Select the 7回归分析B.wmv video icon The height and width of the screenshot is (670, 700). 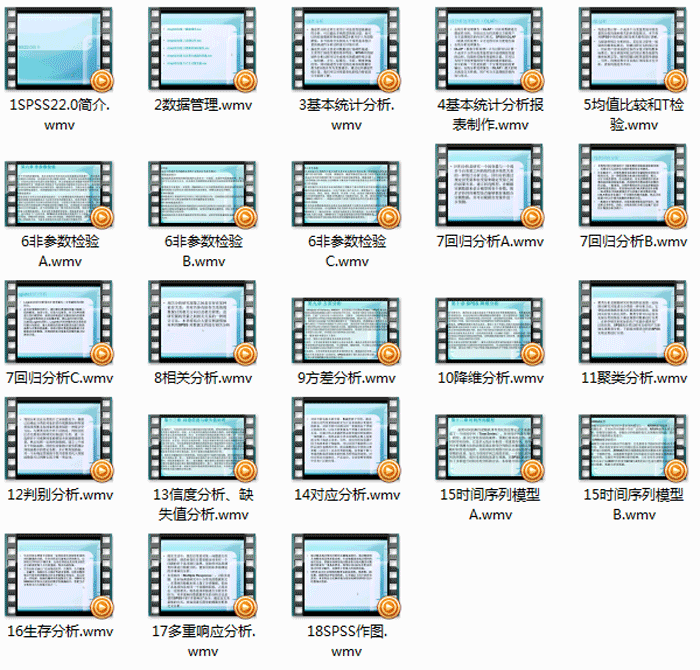[633, 186]
